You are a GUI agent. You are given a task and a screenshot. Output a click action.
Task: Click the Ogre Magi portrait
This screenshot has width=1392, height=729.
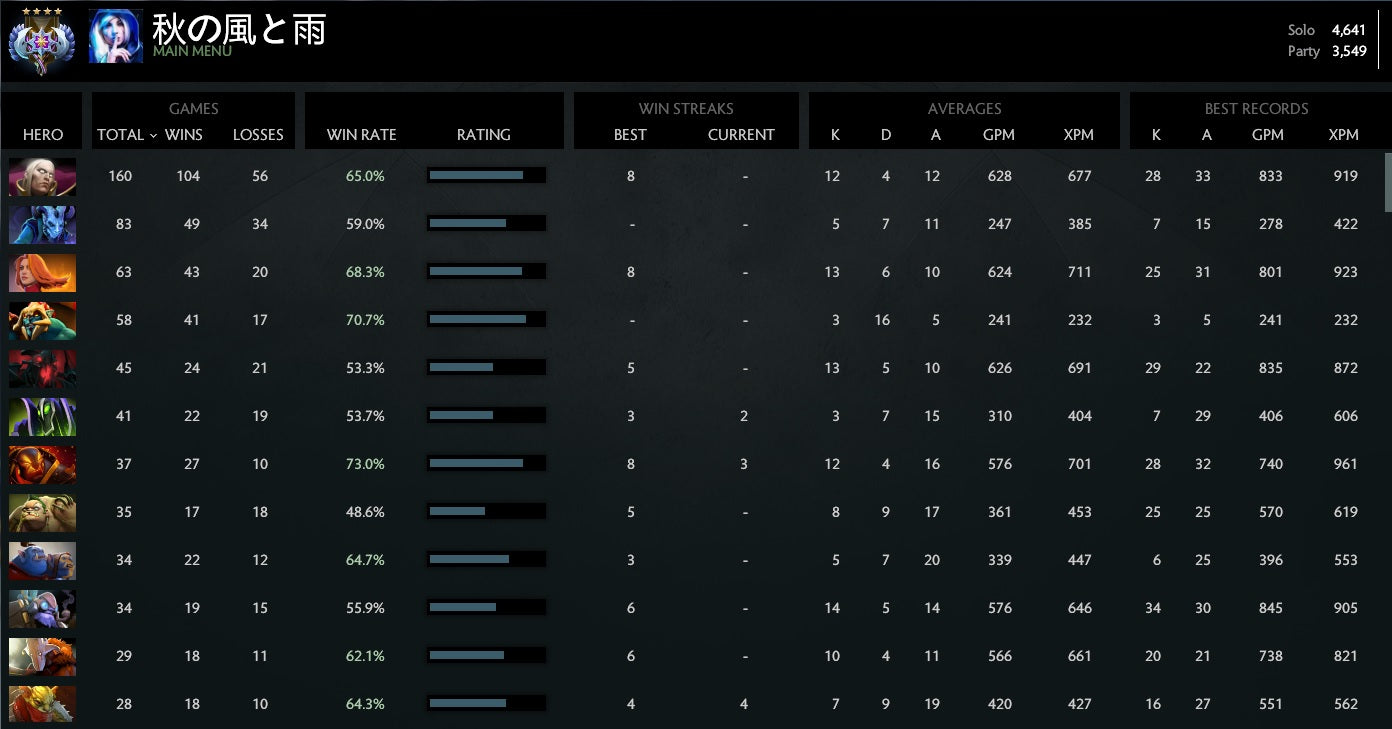42,561
